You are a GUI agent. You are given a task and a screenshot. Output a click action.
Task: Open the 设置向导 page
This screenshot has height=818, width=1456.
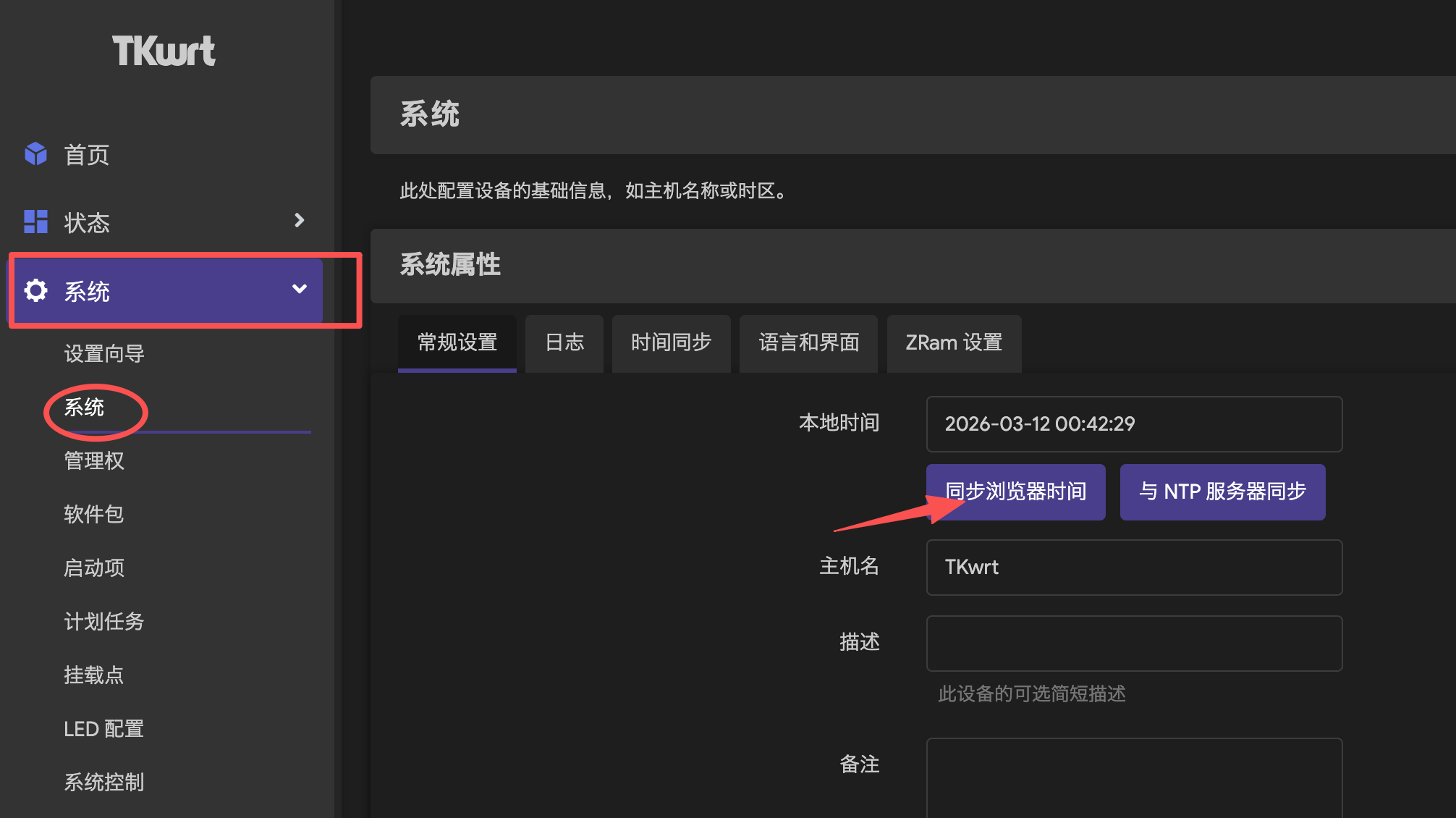point(104,354)
